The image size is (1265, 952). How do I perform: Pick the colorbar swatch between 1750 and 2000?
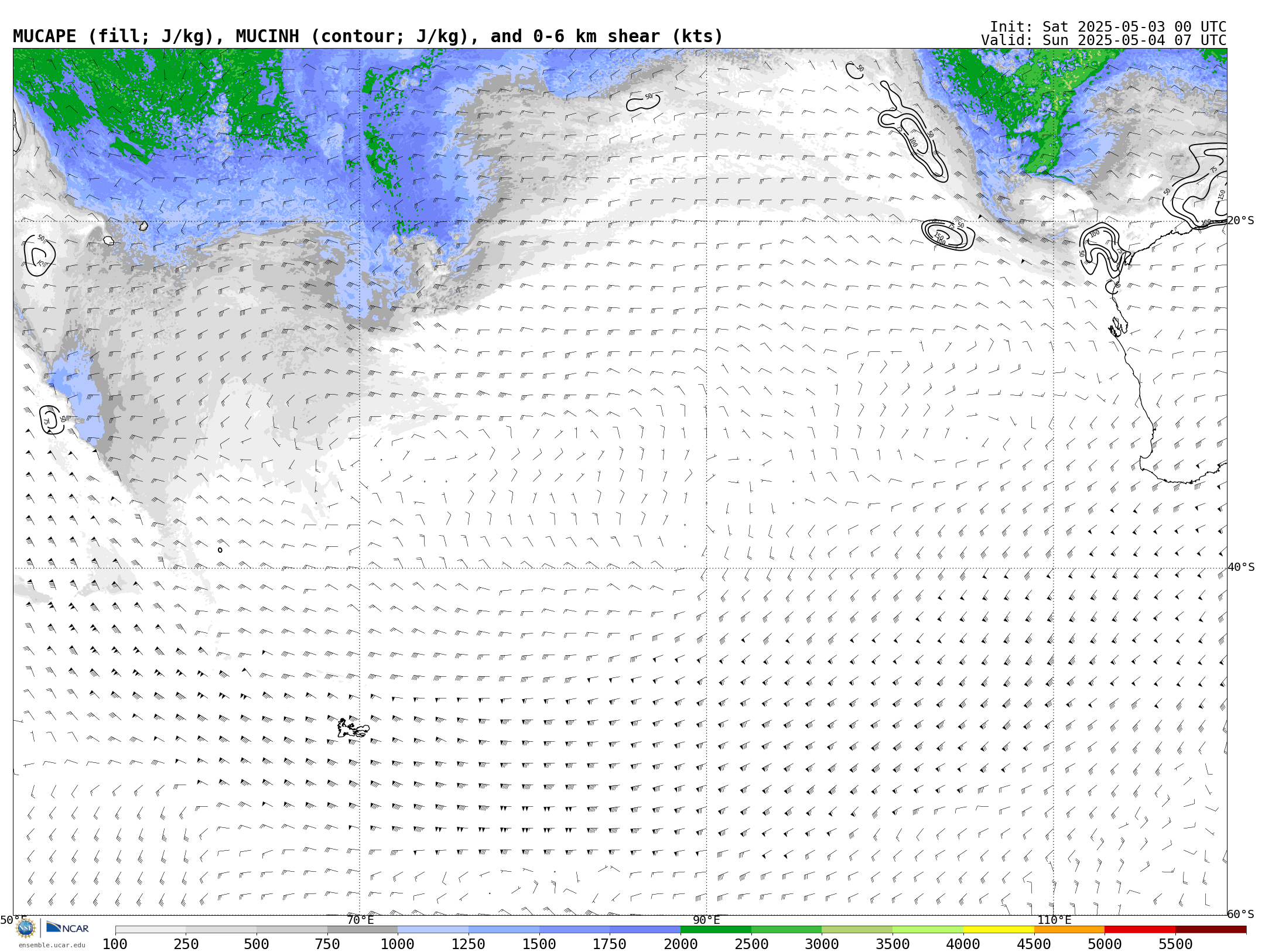point(645,929)
